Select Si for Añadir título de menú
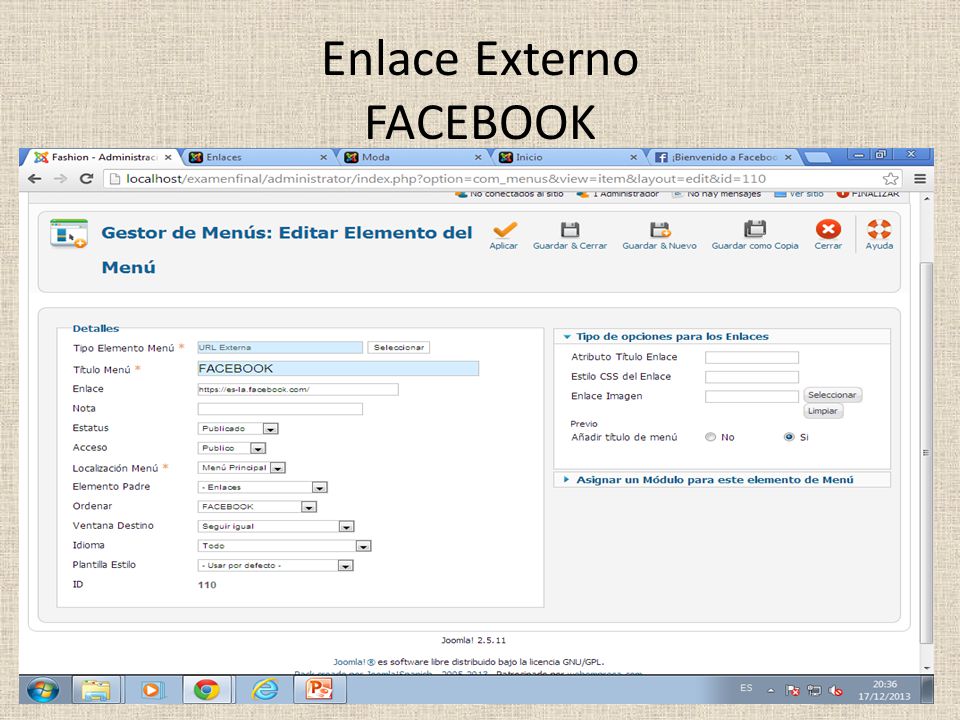 click(x=789, y=437)
